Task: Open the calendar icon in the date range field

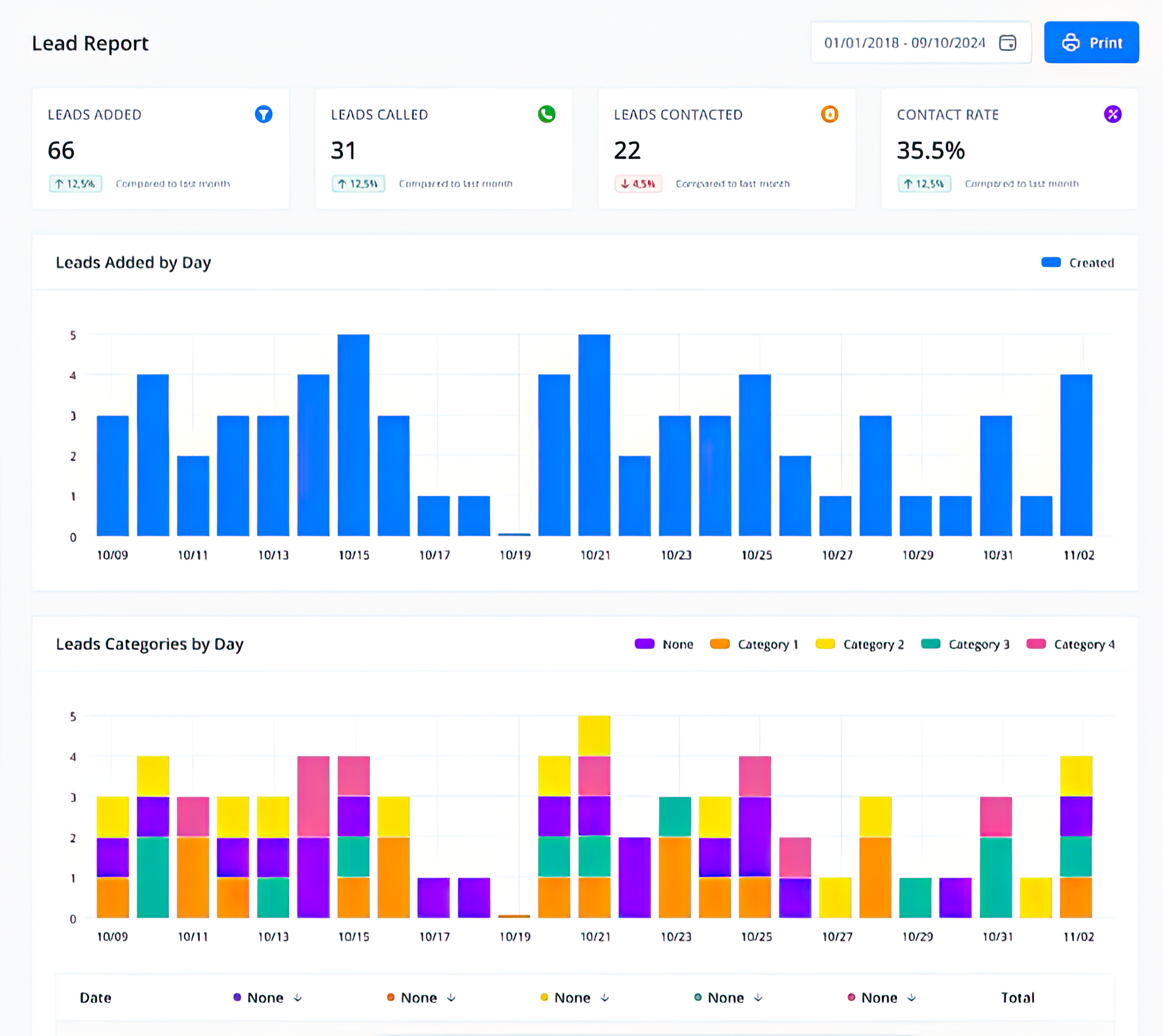Action: [1007, 42]
